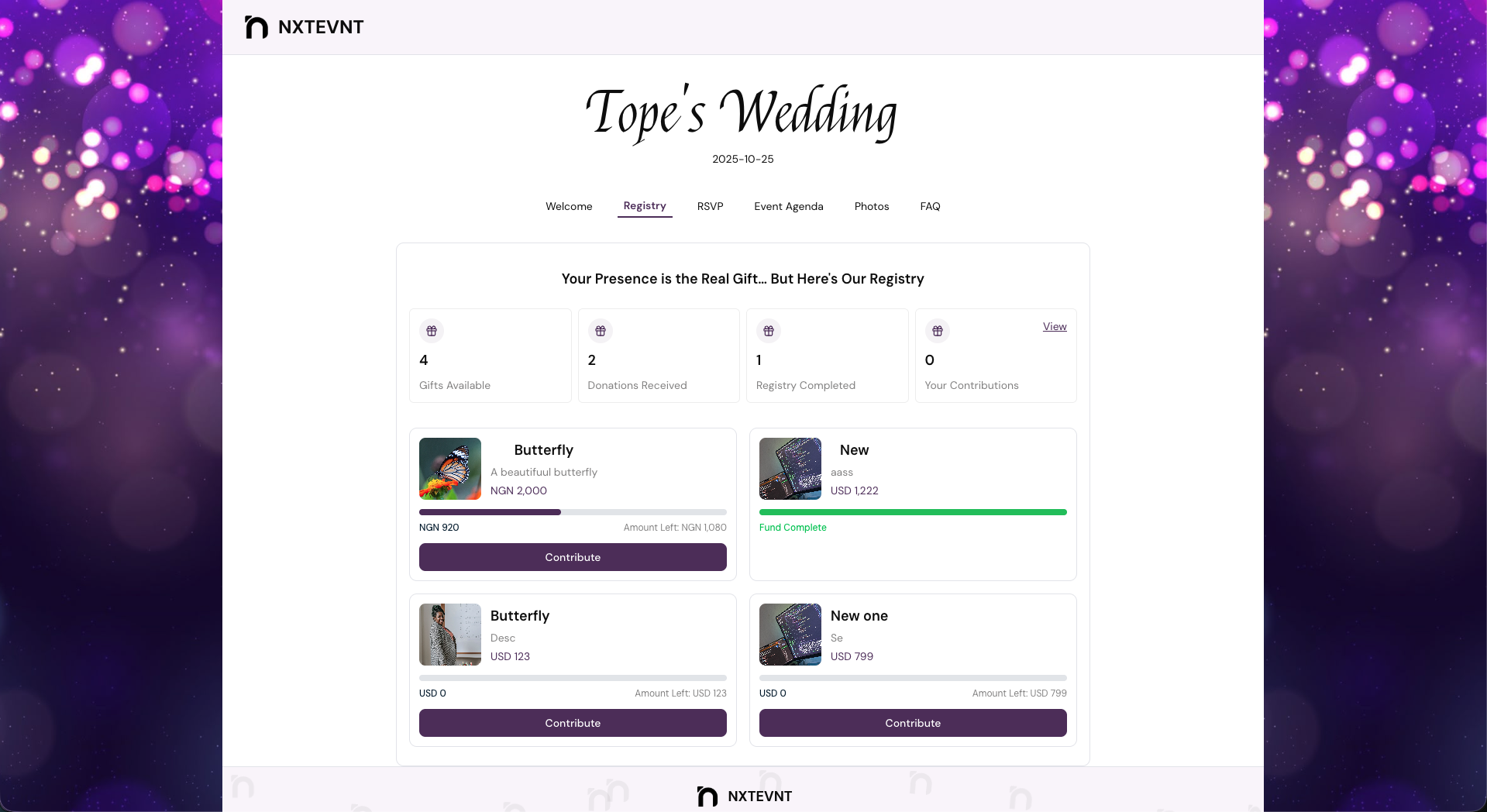Switch to the RSVP tab
The height and width of the screenshot is (812, 1487).
710,206
